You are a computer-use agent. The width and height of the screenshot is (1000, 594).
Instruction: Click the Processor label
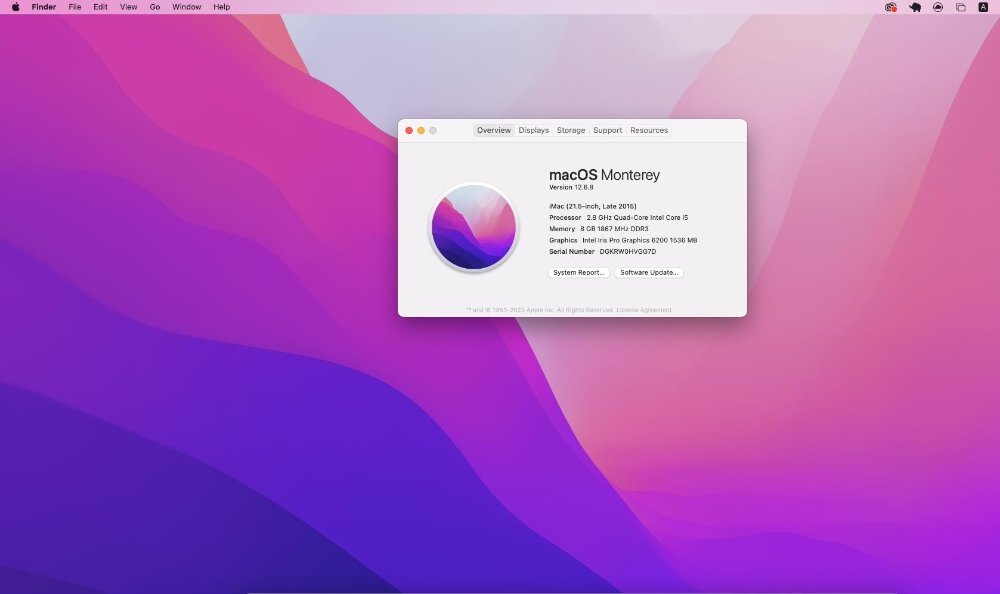565,218
